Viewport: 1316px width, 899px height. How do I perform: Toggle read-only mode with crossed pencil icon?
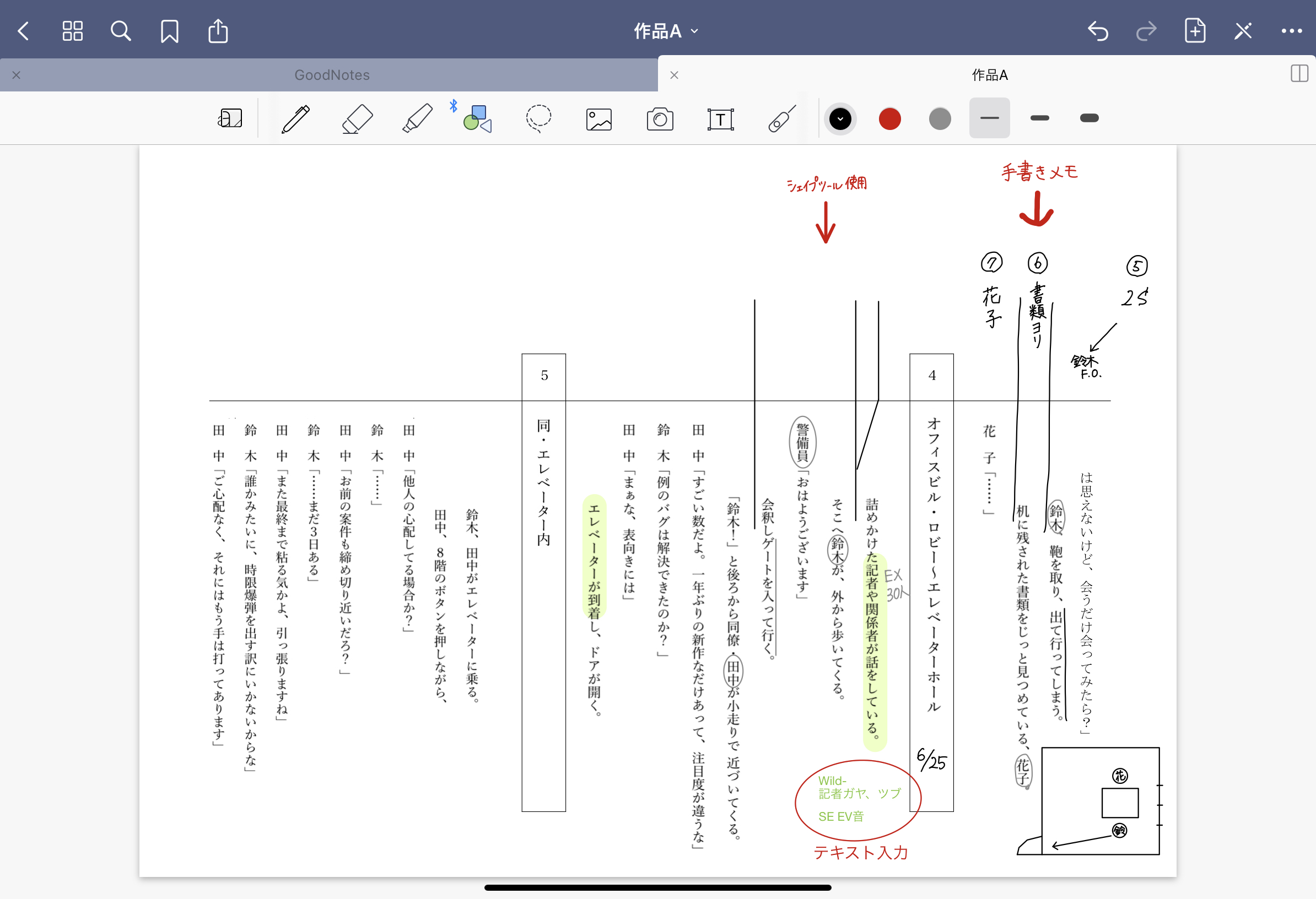pyautogui.click(x=1243, y=30)
